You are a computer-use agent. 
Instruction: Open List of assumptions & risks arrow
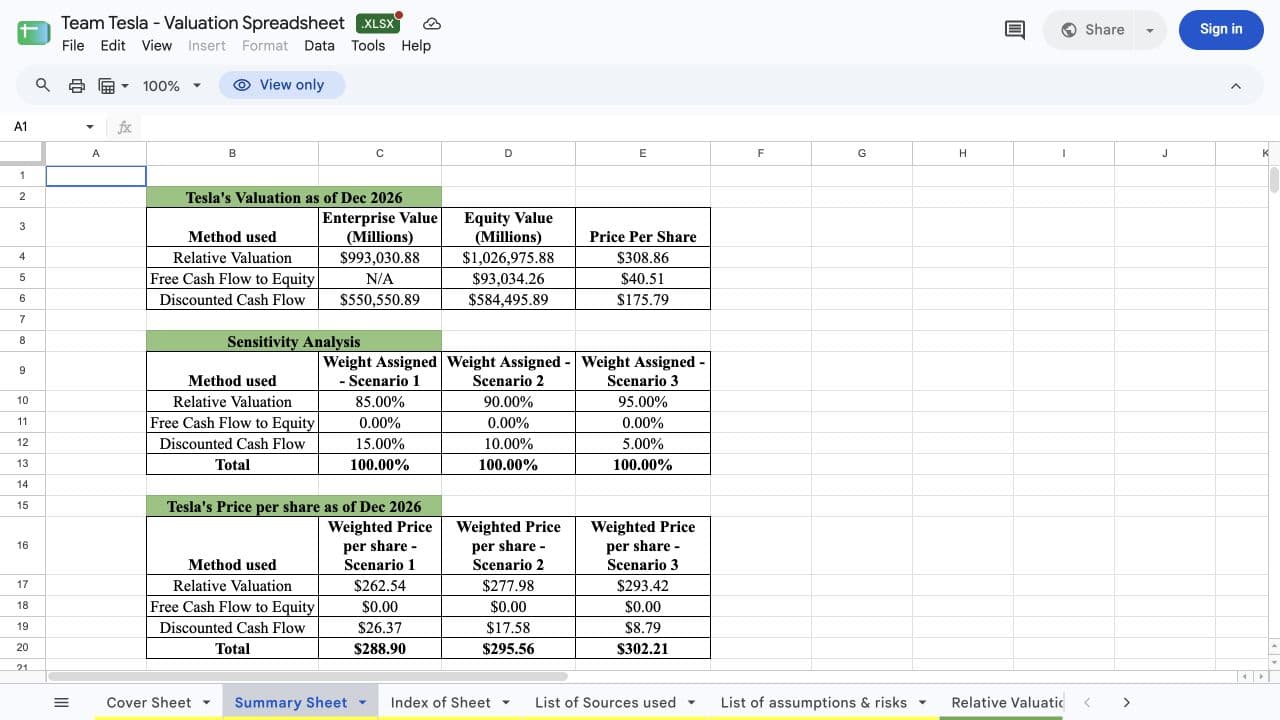[922, 702]
